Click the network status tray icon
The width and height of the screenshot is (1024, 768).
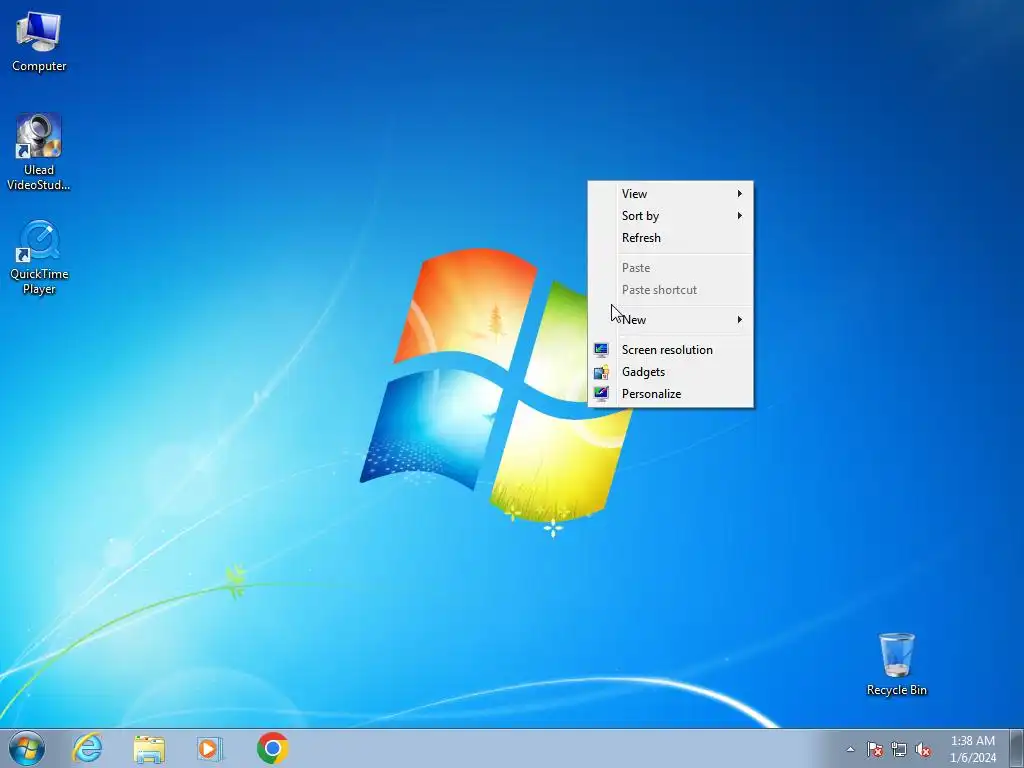[899, 749]
